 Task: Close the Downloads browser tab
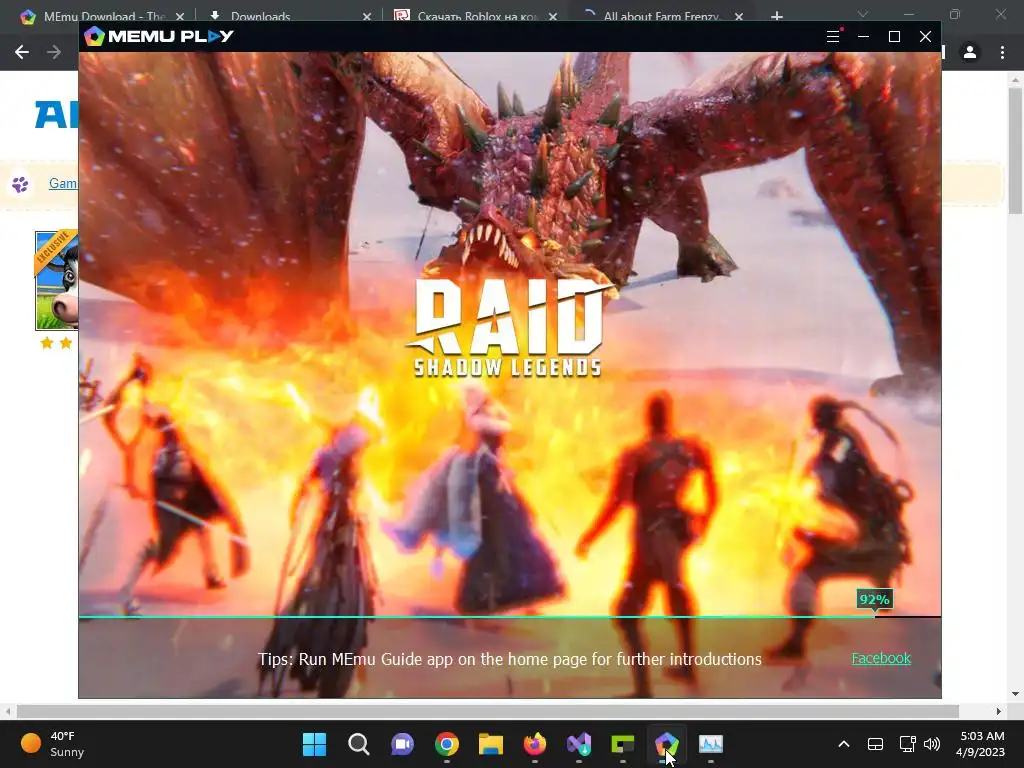pos(367,16)
